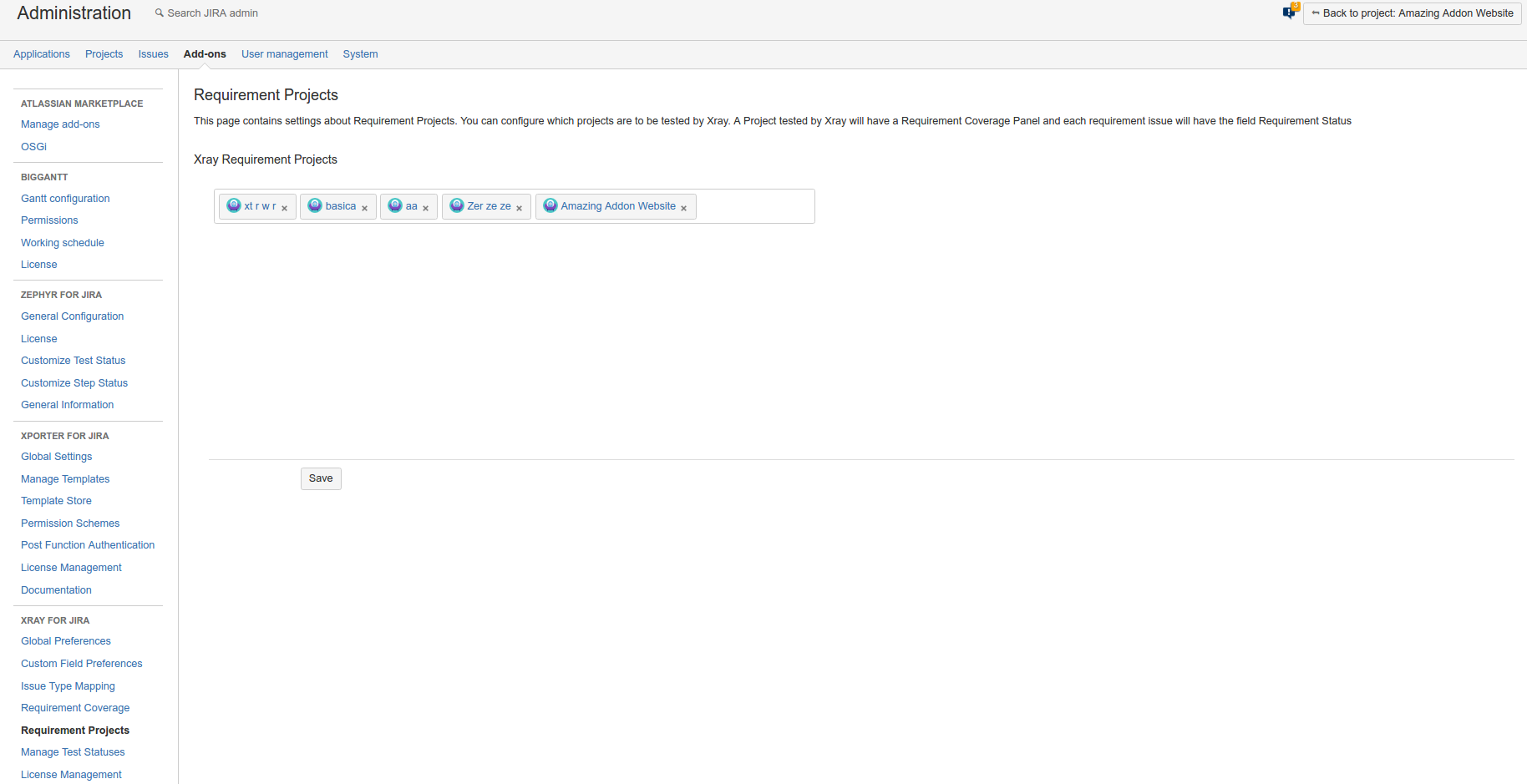
Task: Open Xray License Management link
Action: coord(71,775)
